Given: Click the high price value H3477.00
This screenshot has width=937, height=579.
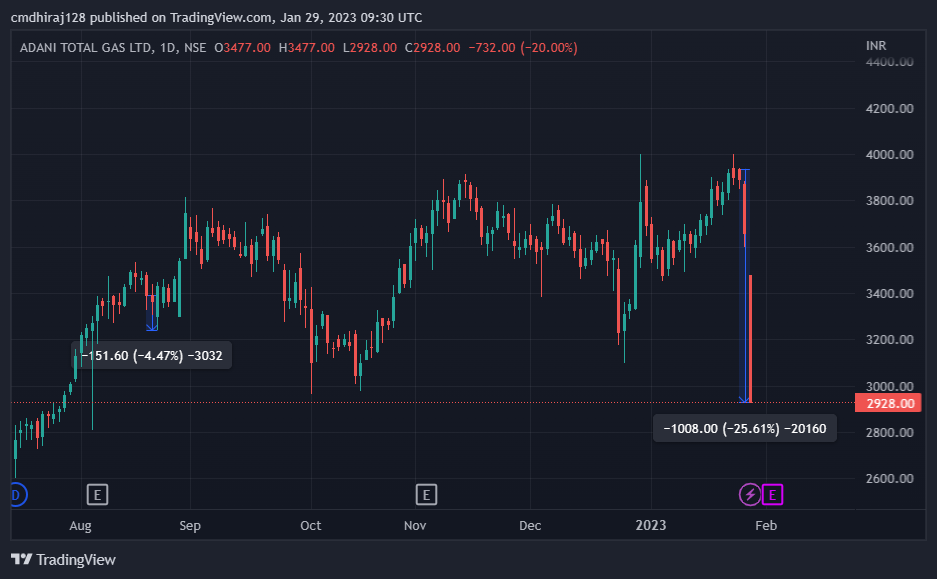Looking at the screenshot, I should 307,48.
